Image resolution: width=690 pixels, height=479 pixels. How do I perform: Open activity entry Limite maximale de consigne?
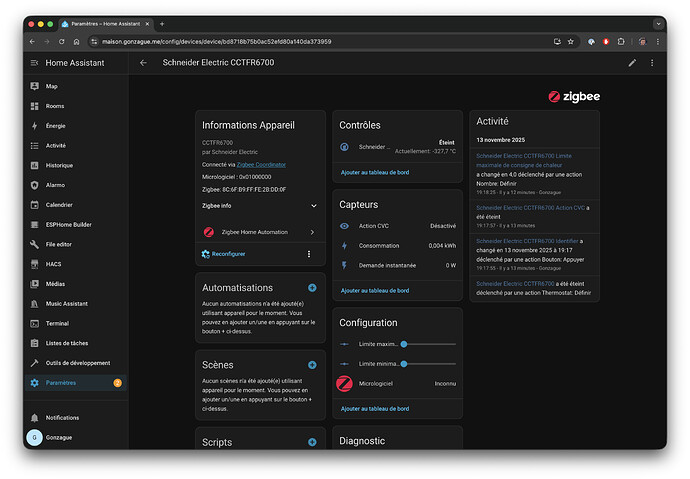click(524, 161)
